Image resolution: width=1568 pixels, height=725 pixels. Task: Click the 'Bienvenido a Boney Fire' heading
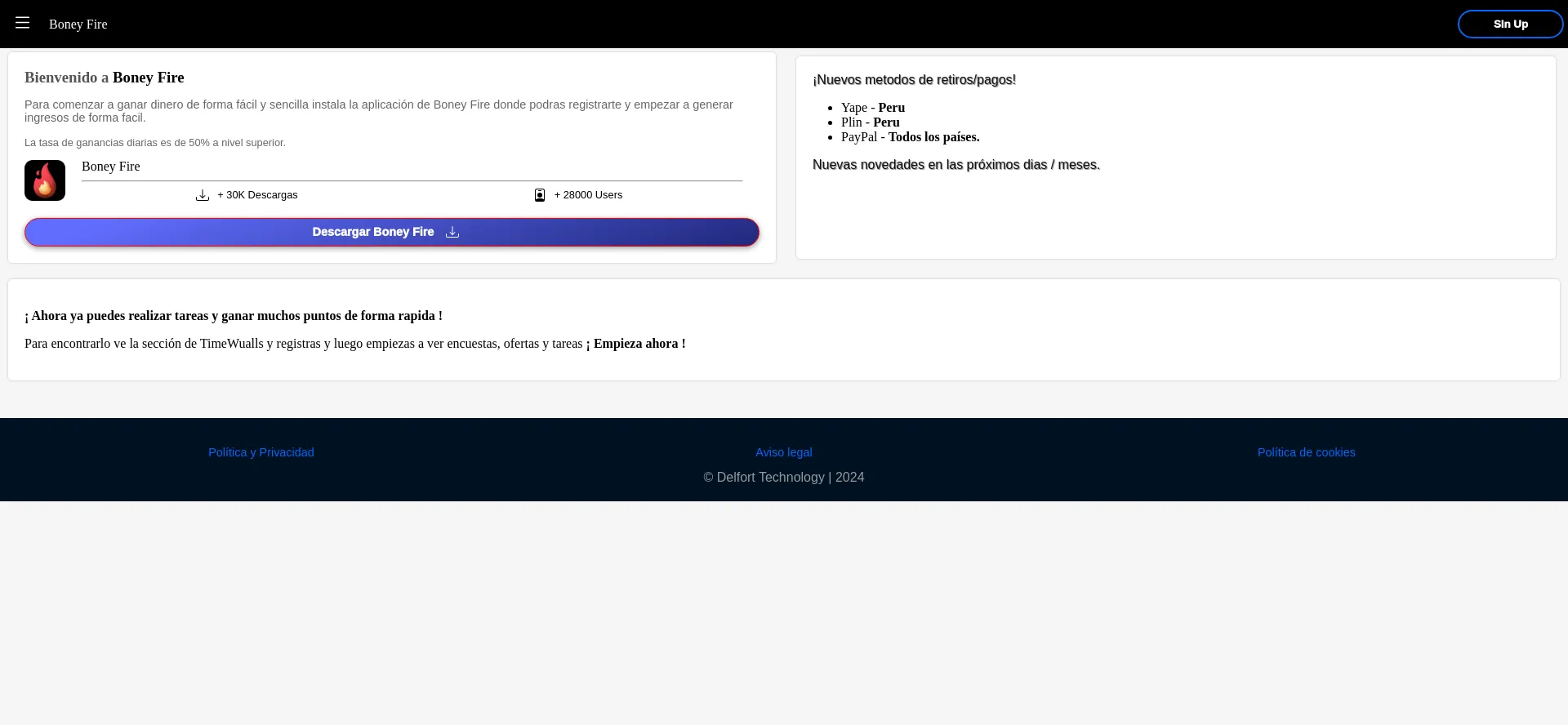[105, 78]
